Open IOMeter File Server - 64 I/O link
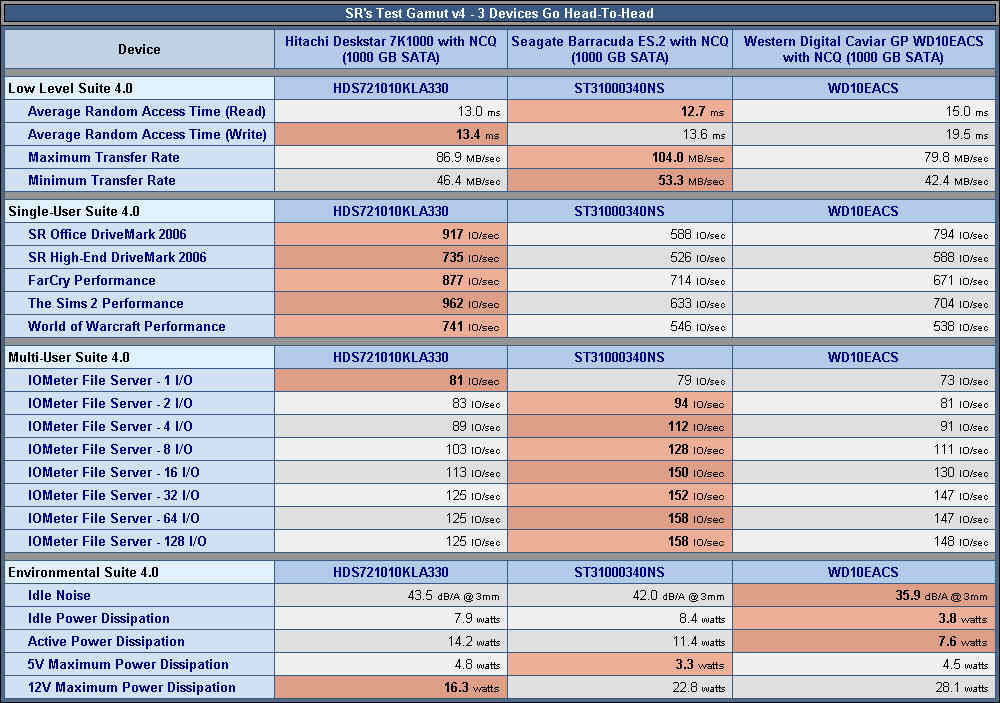Image resolution: width=1000 pixels, height=703 pixels. pyautogui.click(x=114, y=518)
